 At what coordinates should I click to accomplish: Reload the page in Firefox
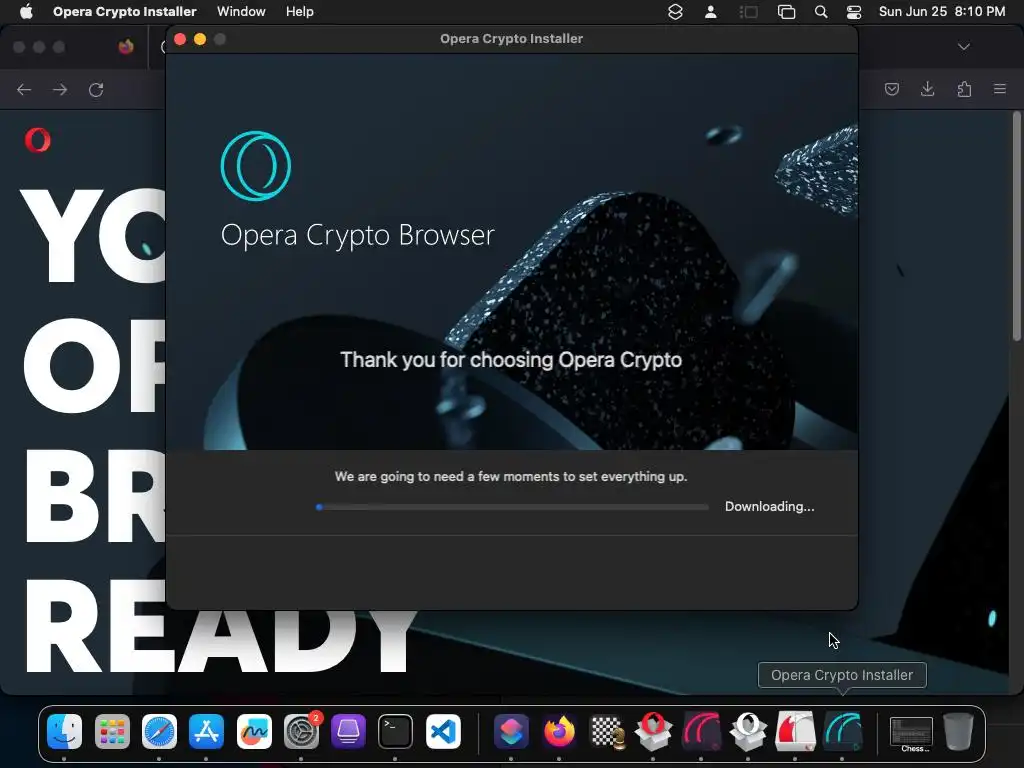(96, 89)
